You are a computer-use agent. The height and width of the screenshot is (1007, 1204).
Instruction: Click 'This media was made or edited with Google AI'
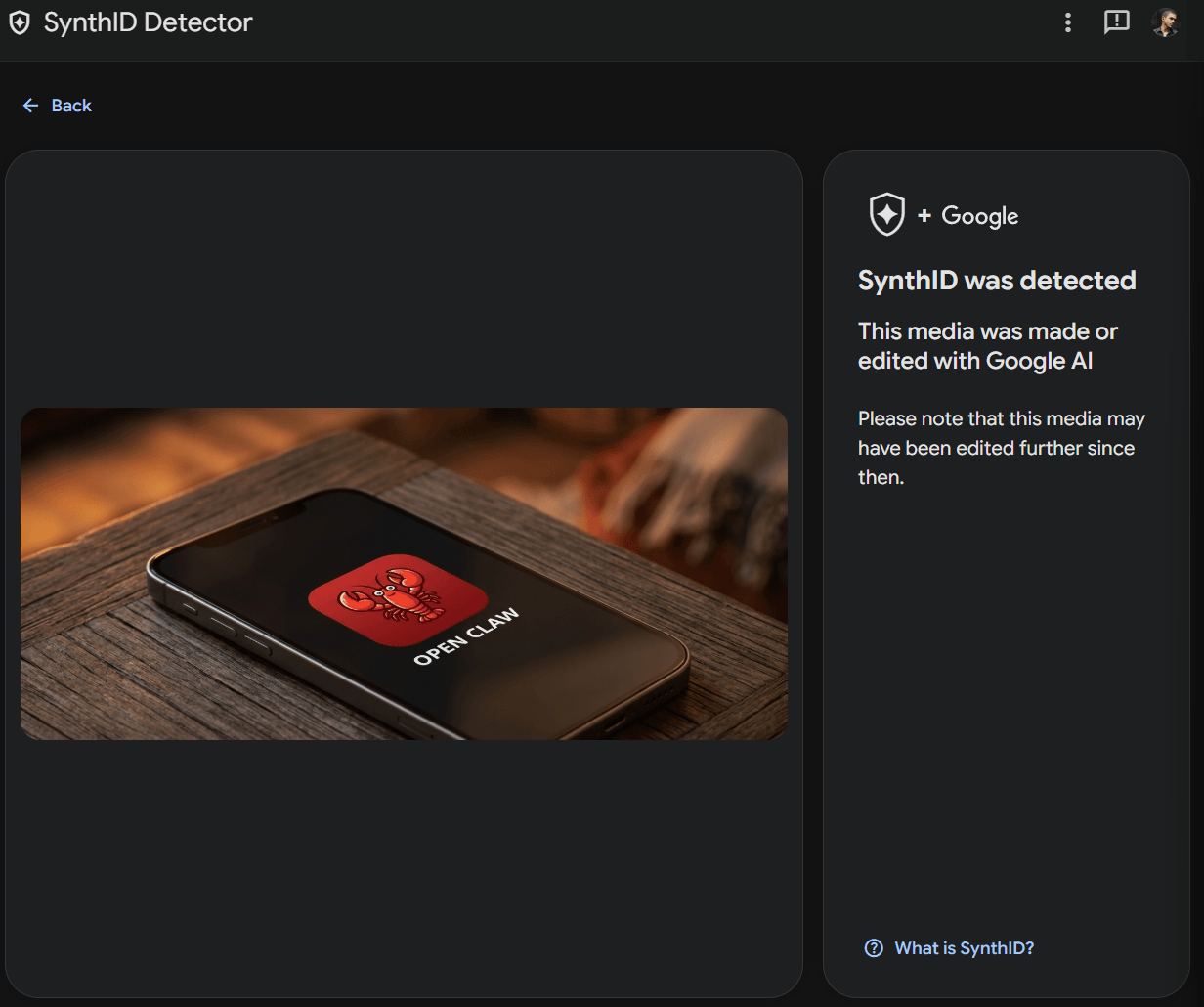[988, 346]
